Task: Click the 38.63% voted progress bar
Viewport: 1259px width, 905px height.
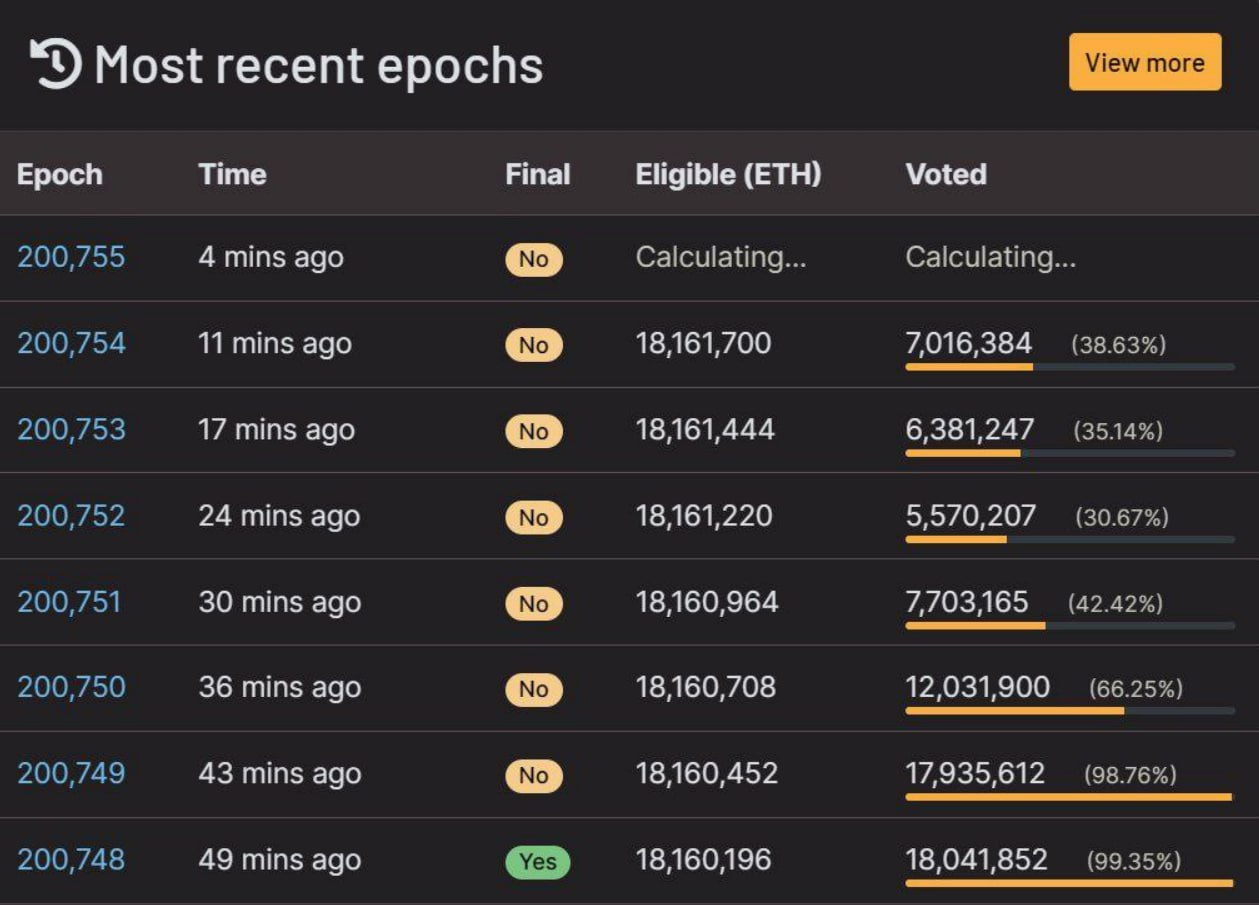Action: 1070,367
